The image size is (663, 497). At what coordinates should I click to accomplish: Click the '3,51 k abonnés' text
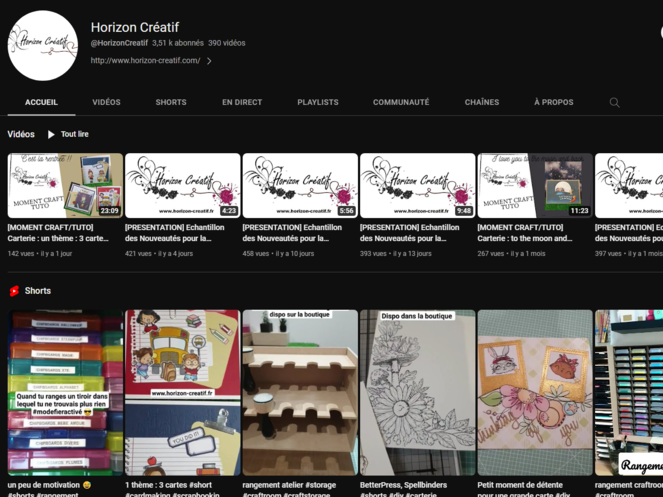178,43
